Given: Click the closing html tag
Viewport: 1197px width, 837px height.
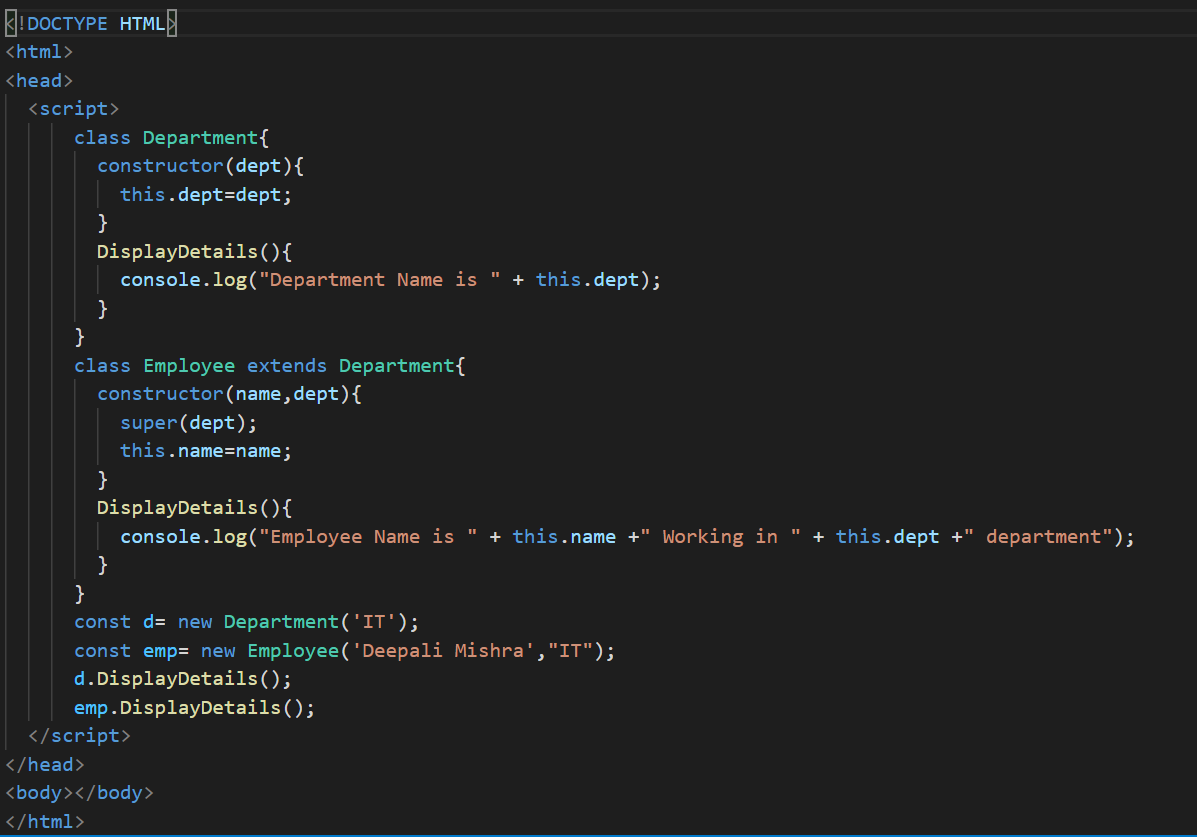Looking at the screenshot, I should [x=44, y=821].
